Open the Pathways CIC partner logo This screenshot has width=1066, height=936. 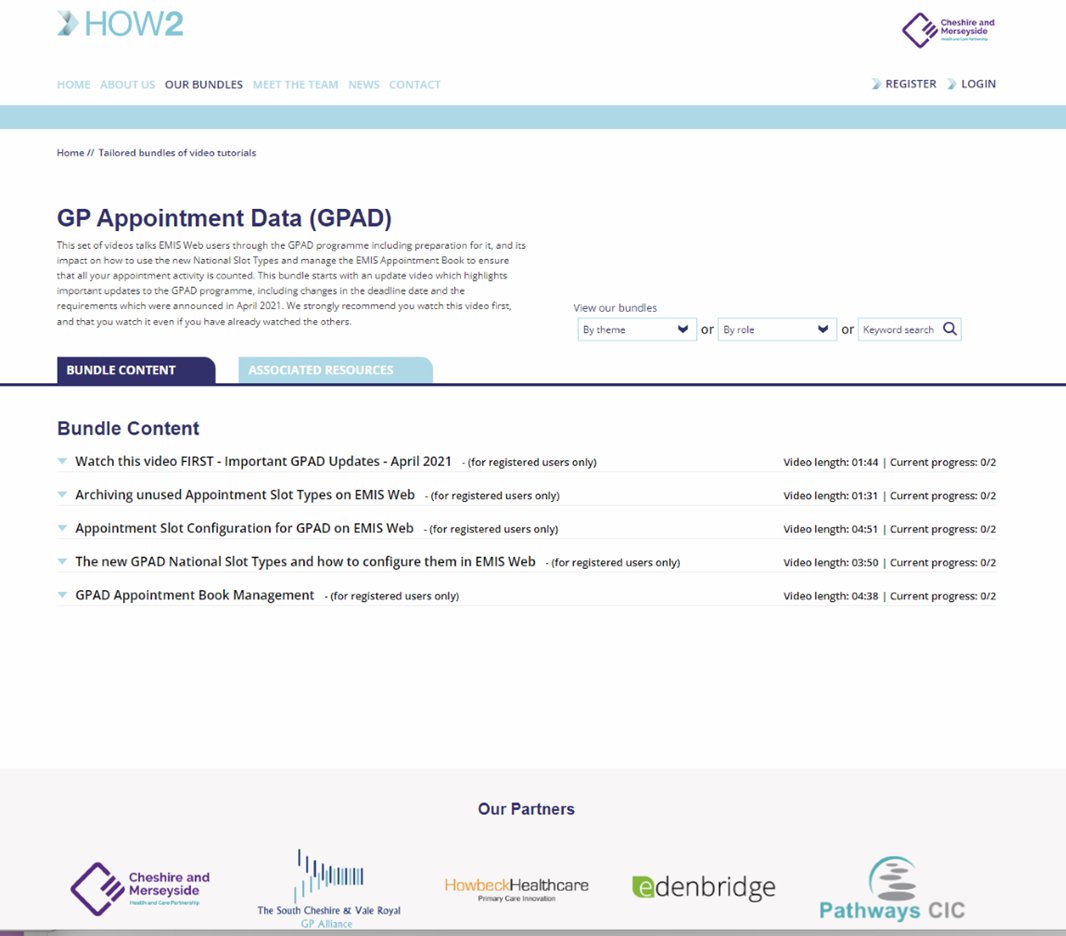[892, 888]
